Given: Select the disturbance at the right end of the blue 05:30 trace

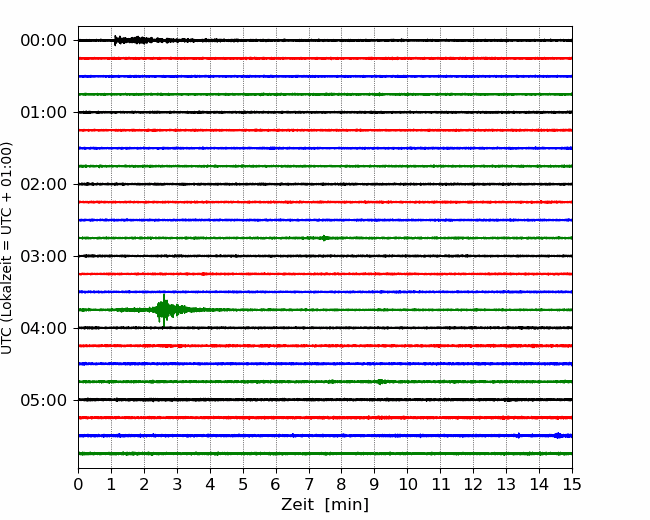Looking at the screenshot, I should tap(558, 435).
